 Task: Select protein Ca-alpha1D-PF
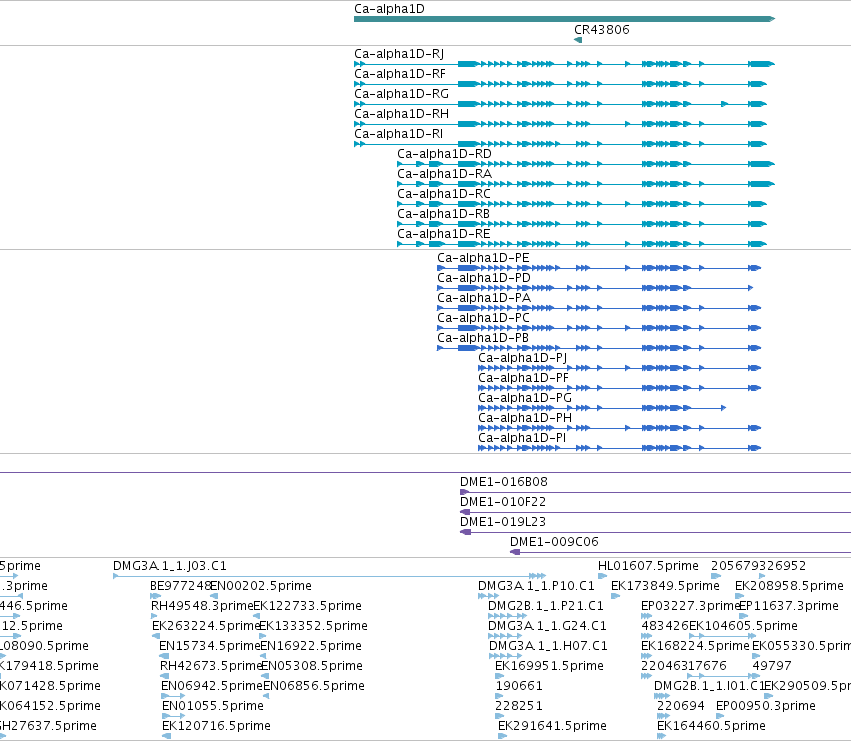[x=619, y=388]
